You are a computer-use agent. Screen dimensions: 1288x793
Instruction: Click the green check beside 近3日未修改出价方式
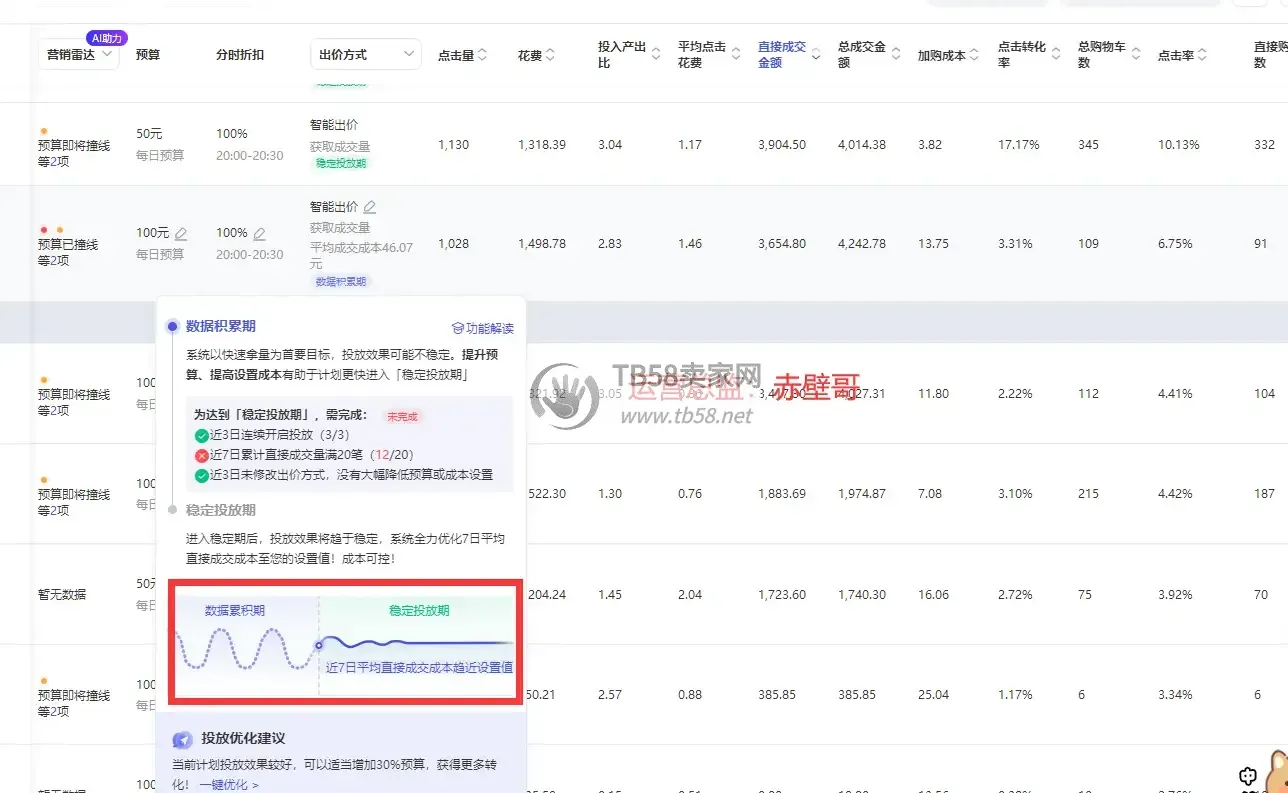[x=201, y=475]
